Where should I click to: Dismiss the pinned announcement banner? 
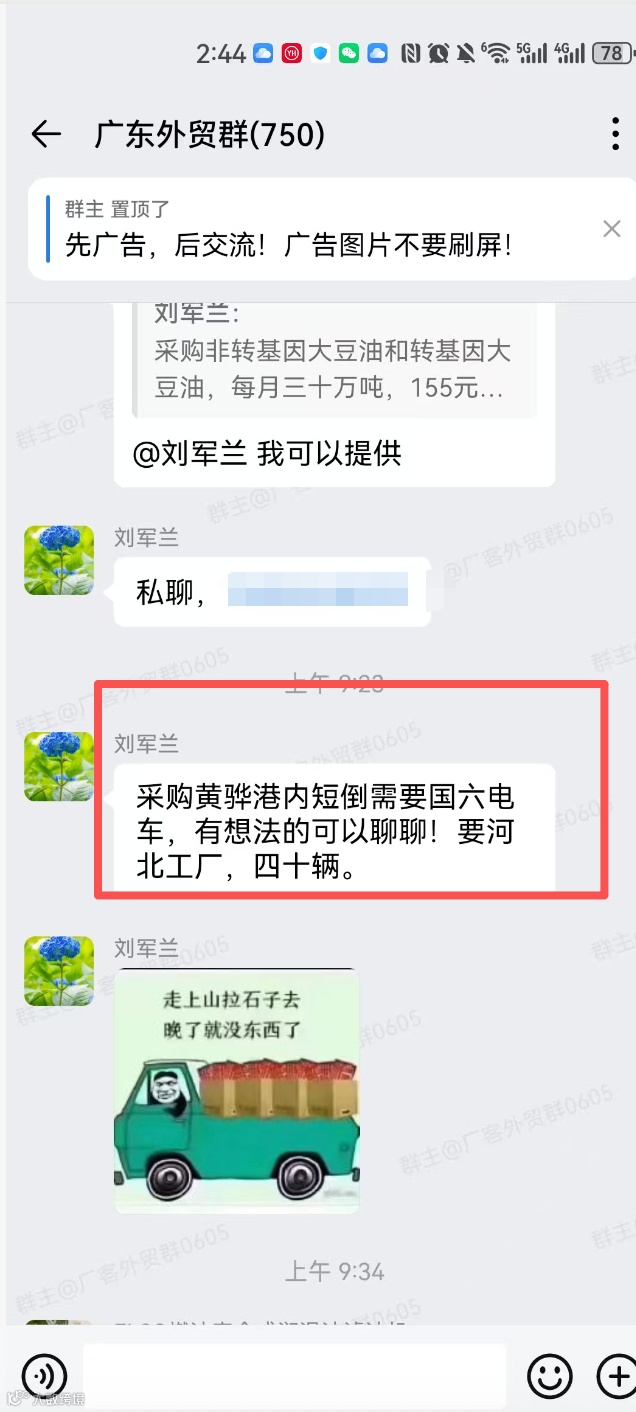coord(612,229)
